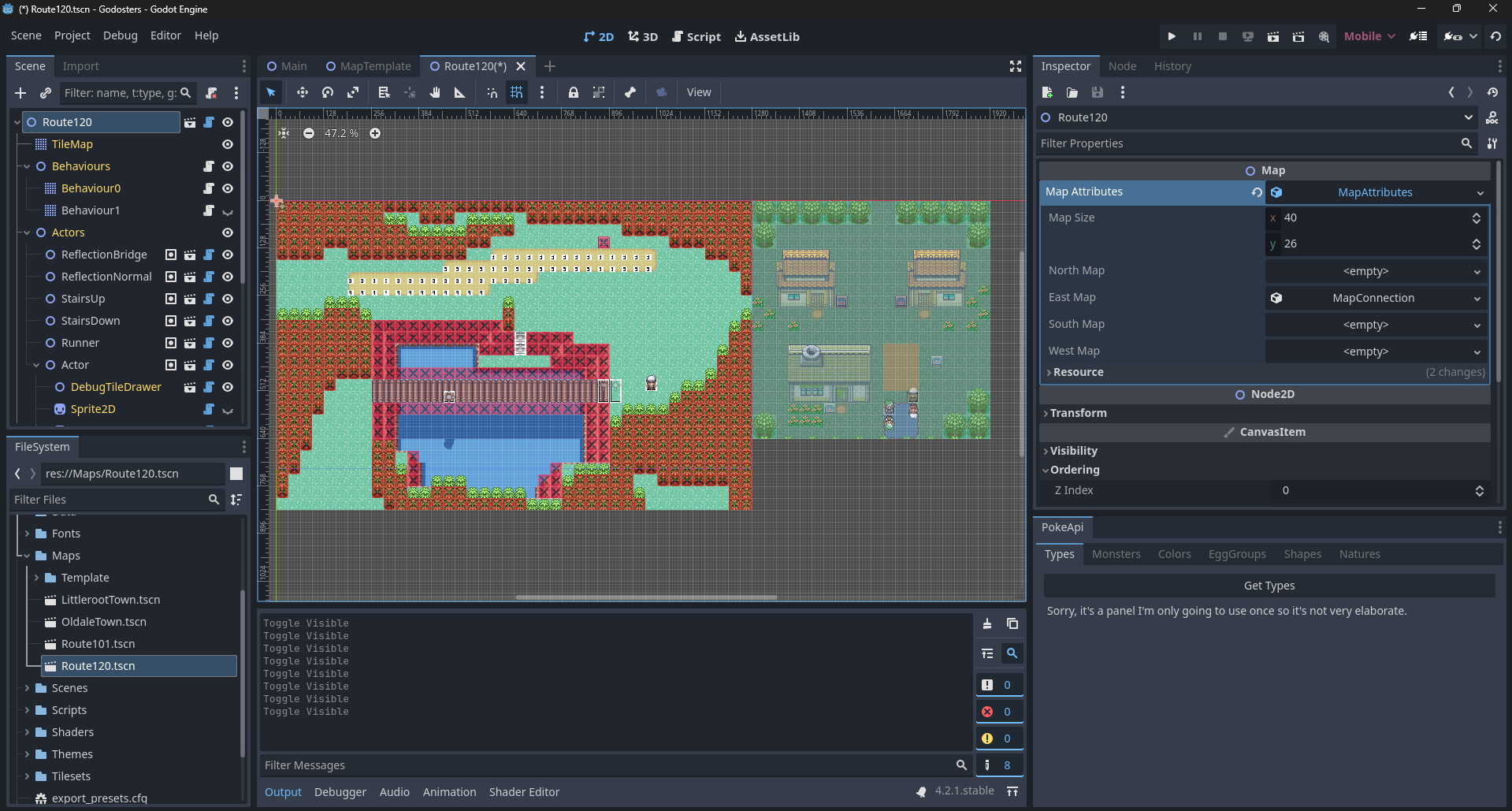1512x811 pixels.
Task: Expand the Transform section
Action: 1078,413
